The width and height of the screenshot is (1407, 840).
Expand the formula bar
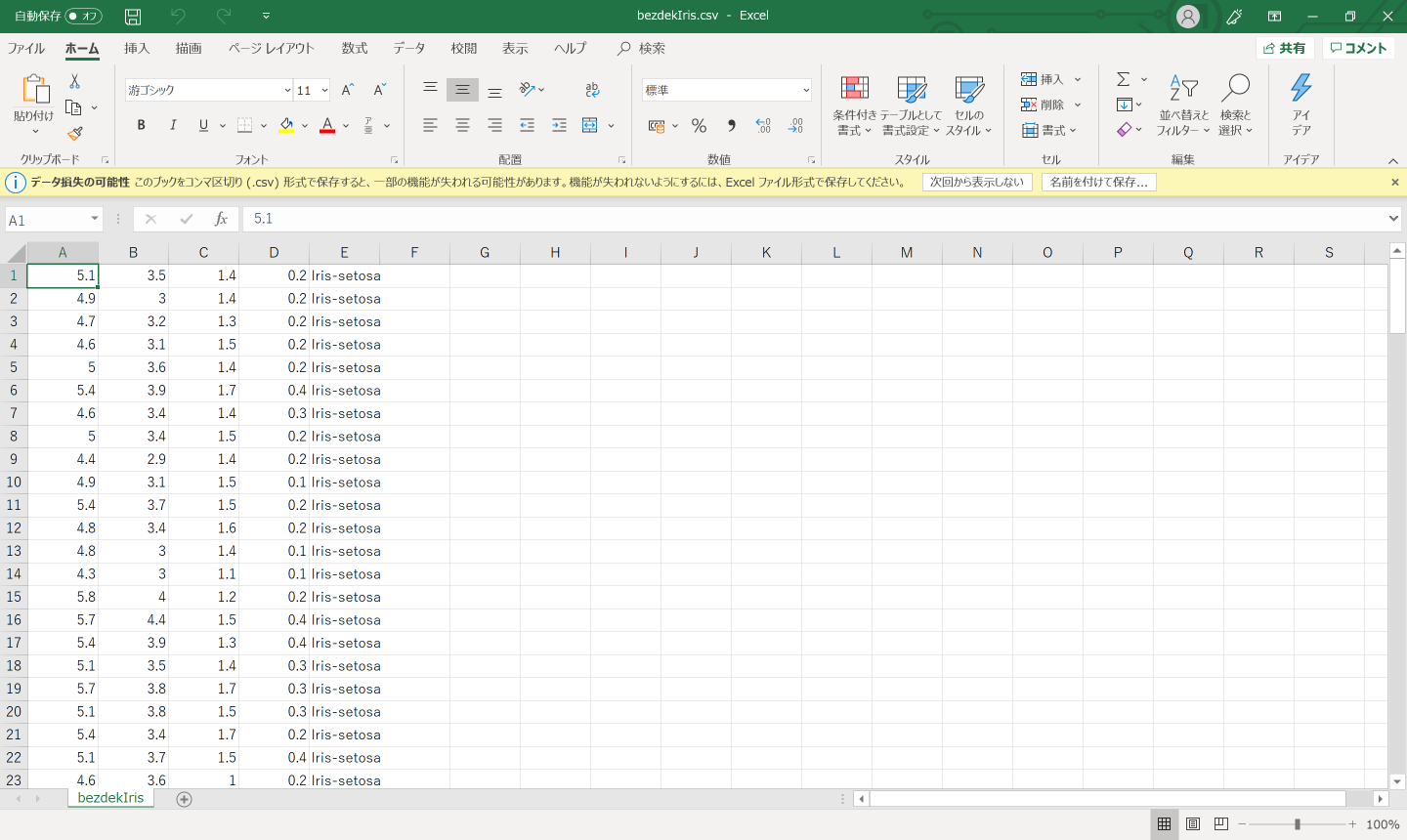coord(1393,219)
